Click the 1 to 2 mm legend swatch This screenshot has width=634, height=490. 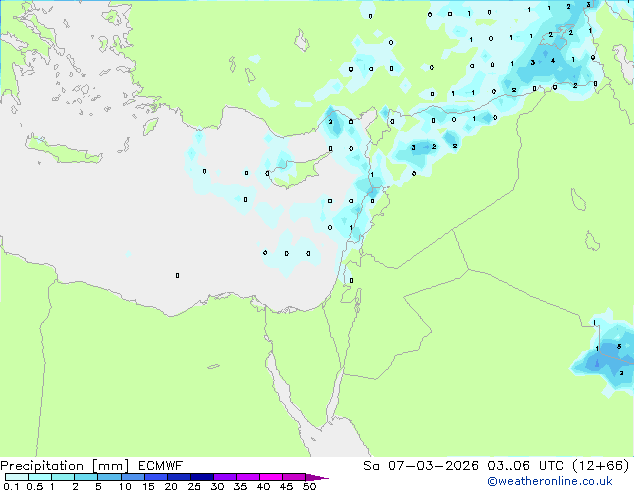coord(63,477)
